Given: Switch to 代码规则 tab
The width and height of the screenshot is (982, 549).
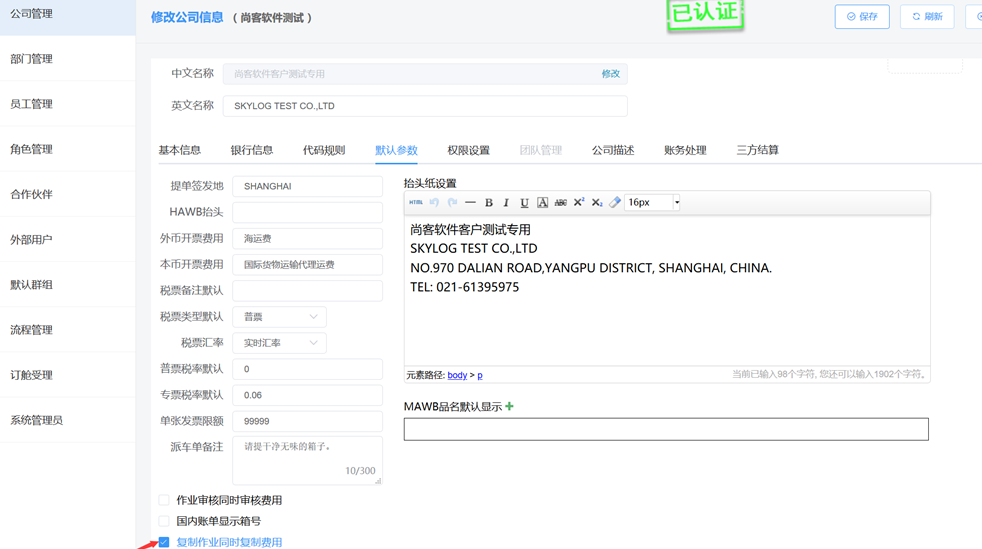Looking at the screenshot, I should click(324, 150).
